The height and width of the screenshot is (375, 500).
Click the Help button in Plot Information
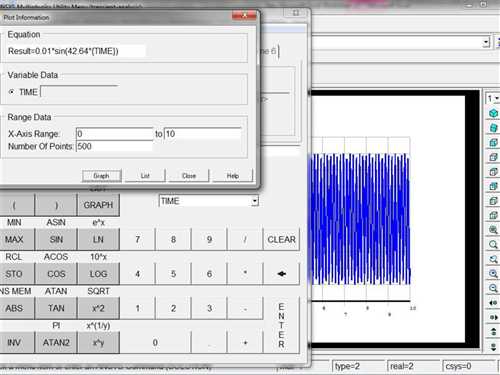[x=233, y=176]
